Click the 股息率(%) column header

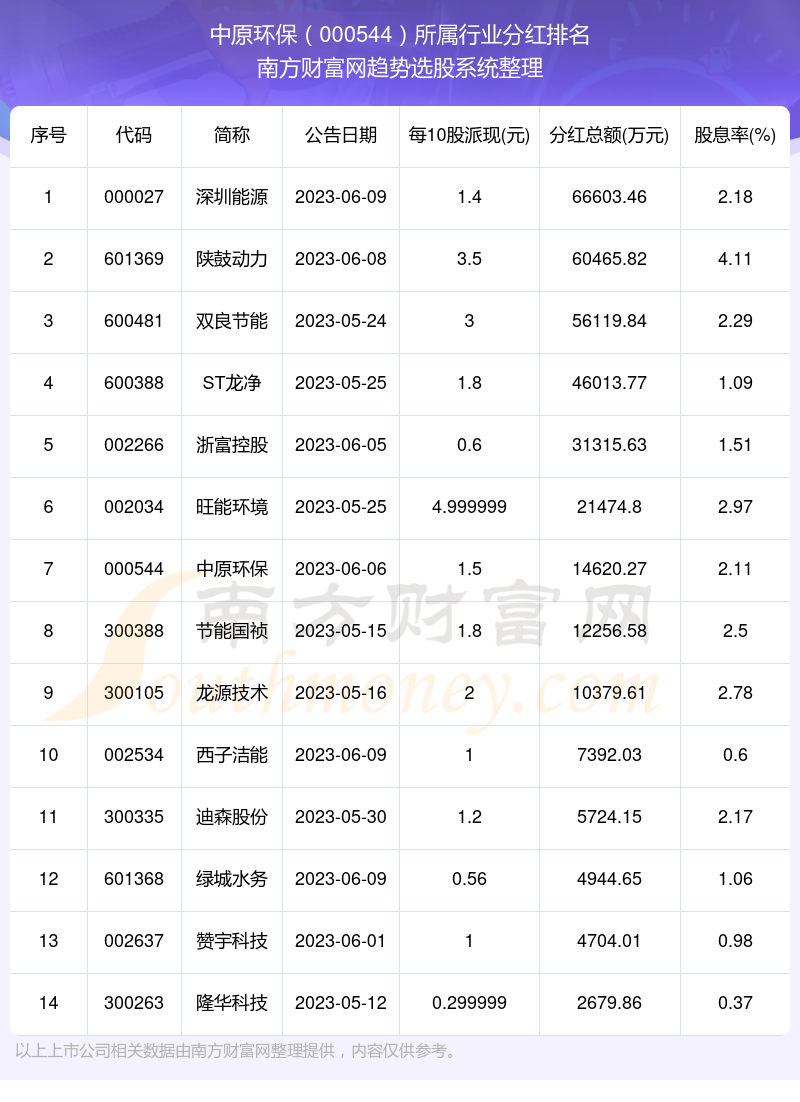point(735,136)
